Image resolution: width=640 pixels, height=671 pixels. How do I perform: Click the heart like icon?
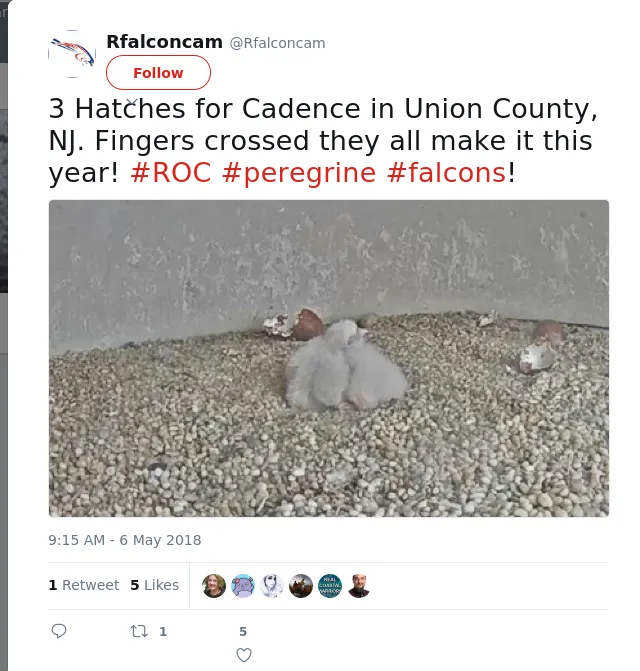click(244, 655)
